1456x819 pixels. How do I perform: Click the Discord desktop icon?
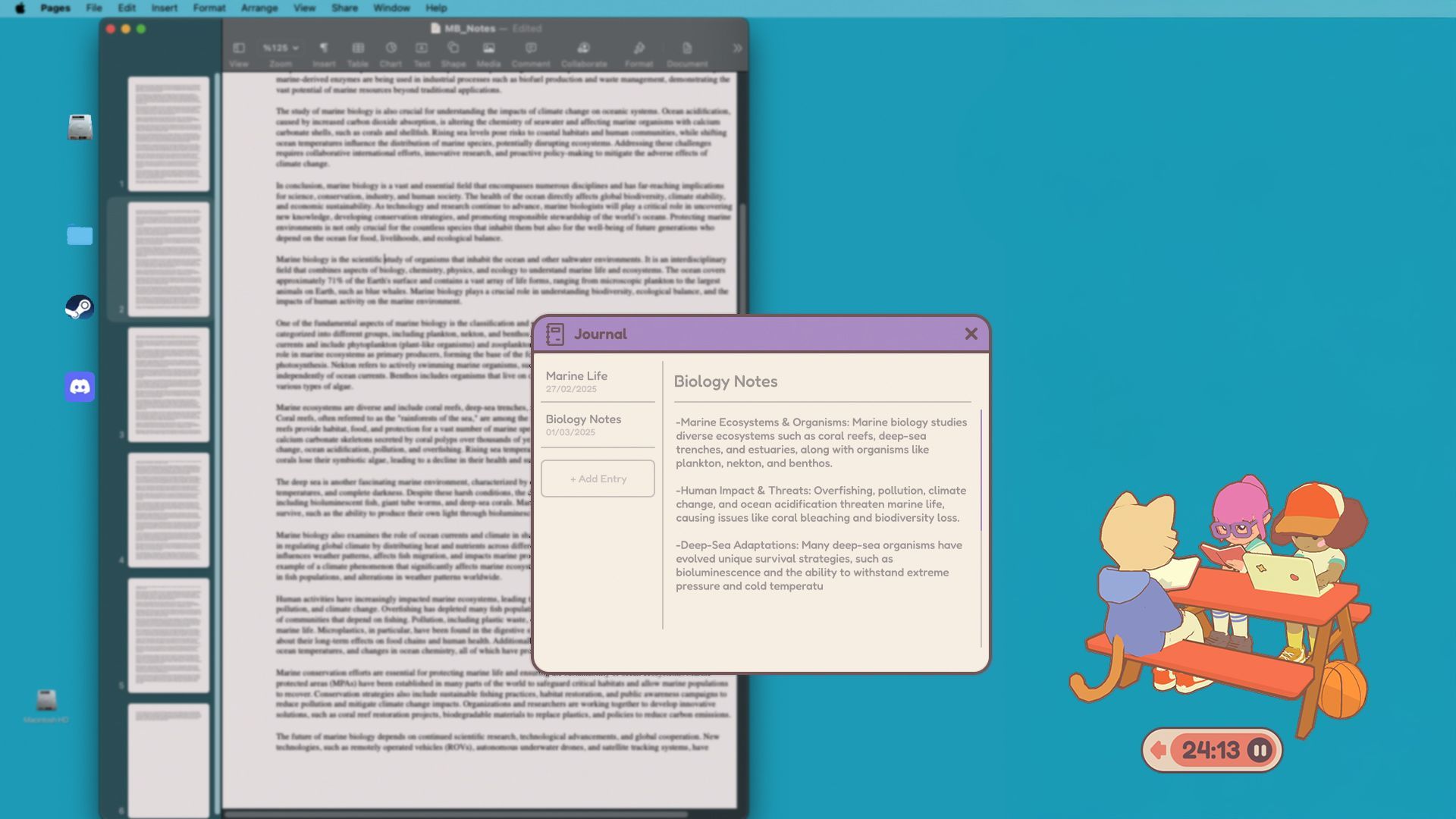pyautogui.click(x=80, y=387)
